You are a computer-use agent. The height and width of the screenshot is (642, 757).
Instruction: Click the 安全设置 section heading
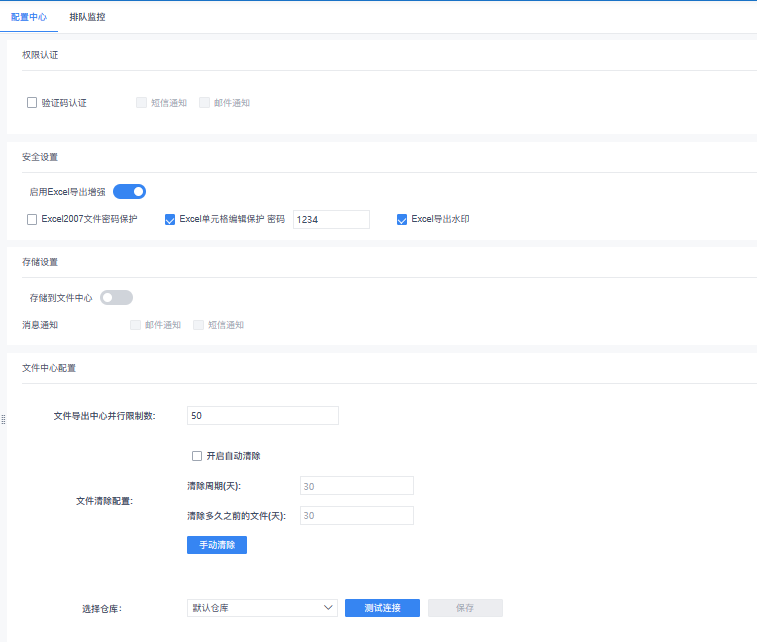point(40,157)
